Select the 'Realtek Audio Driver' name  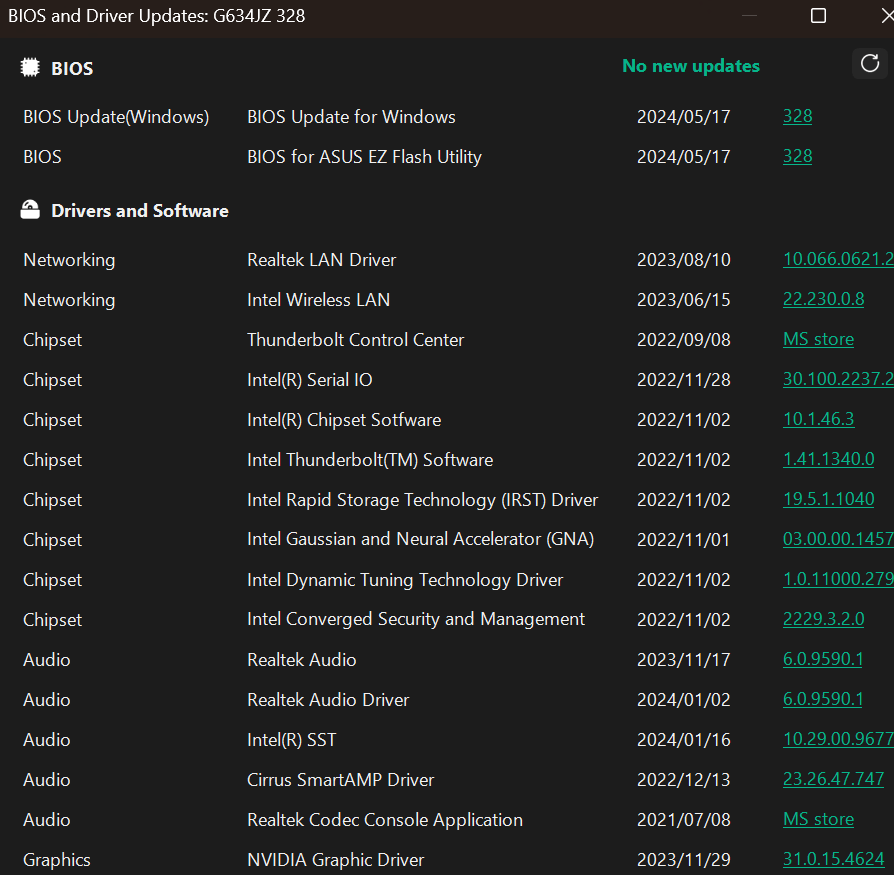[x=328, y=699]
